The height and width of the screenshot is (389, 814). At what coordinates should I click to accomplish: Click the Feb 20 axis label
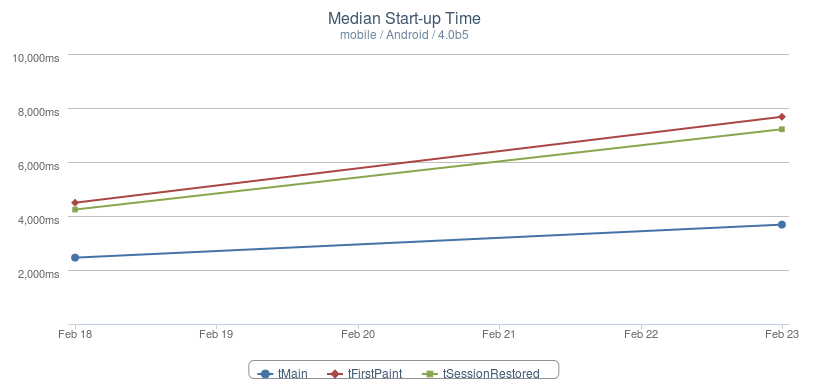(x=358, y=334)
